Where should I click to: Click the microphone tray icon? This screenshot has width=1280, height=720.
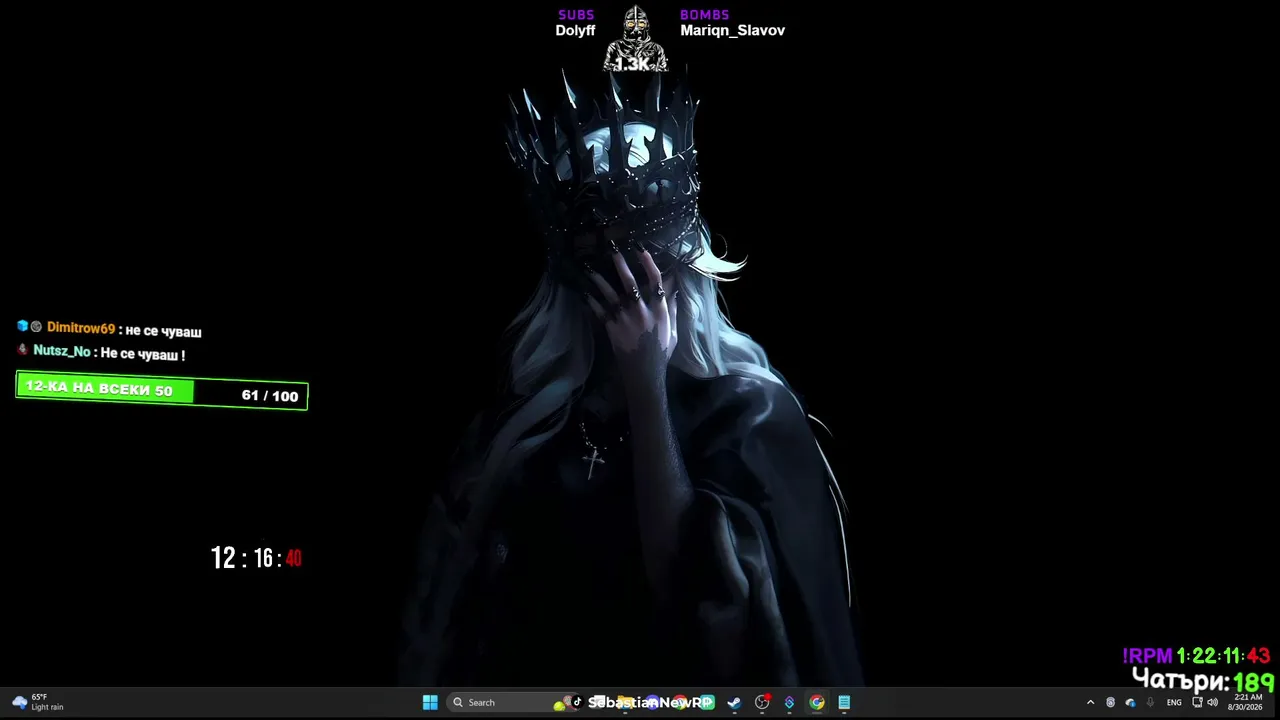(1150, 702)
